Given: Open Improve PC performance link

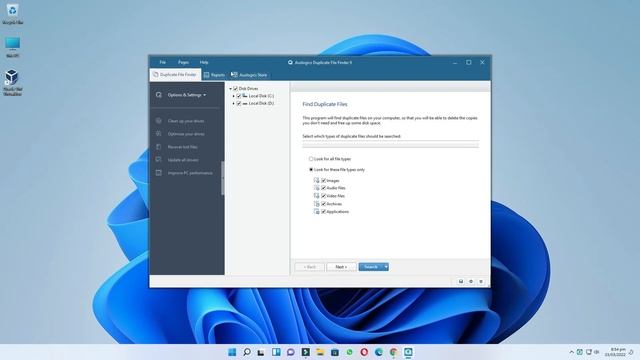Looking at the screenshot, I should (x=190, y=173).
